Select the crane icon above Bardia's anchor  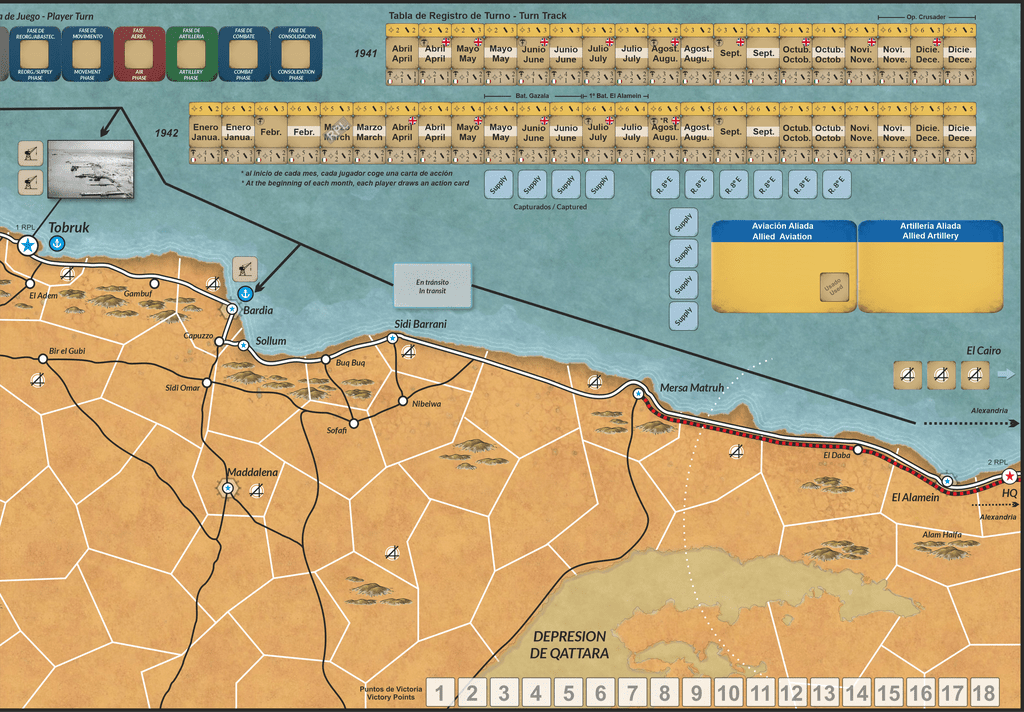[245, 268]
